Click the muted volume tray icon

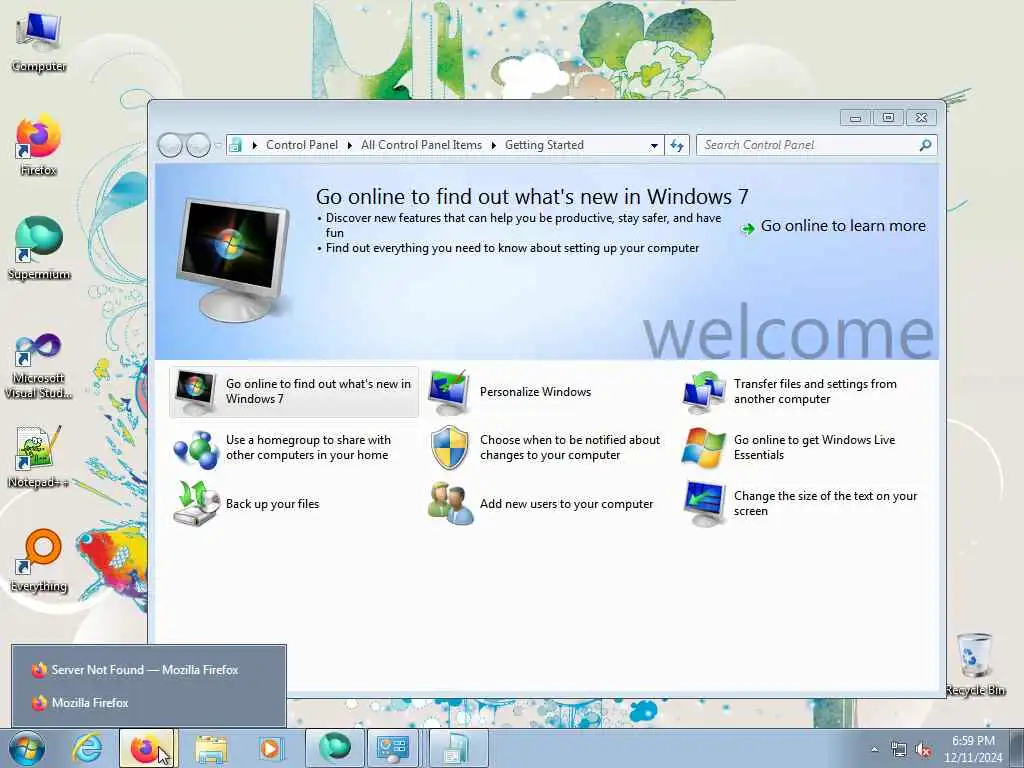coord(923,750)
